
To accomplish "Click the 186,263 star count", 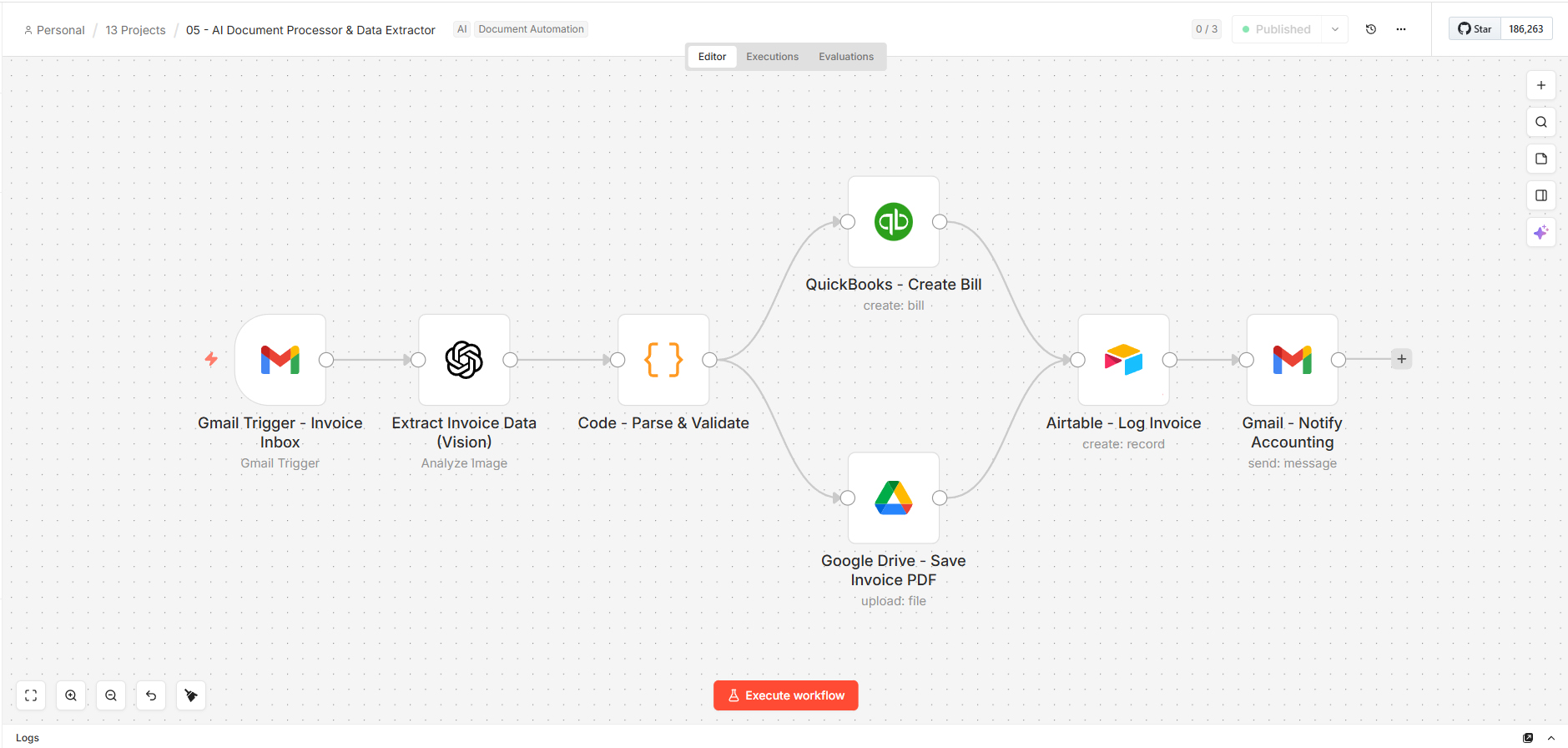I will pos(1526,29).
